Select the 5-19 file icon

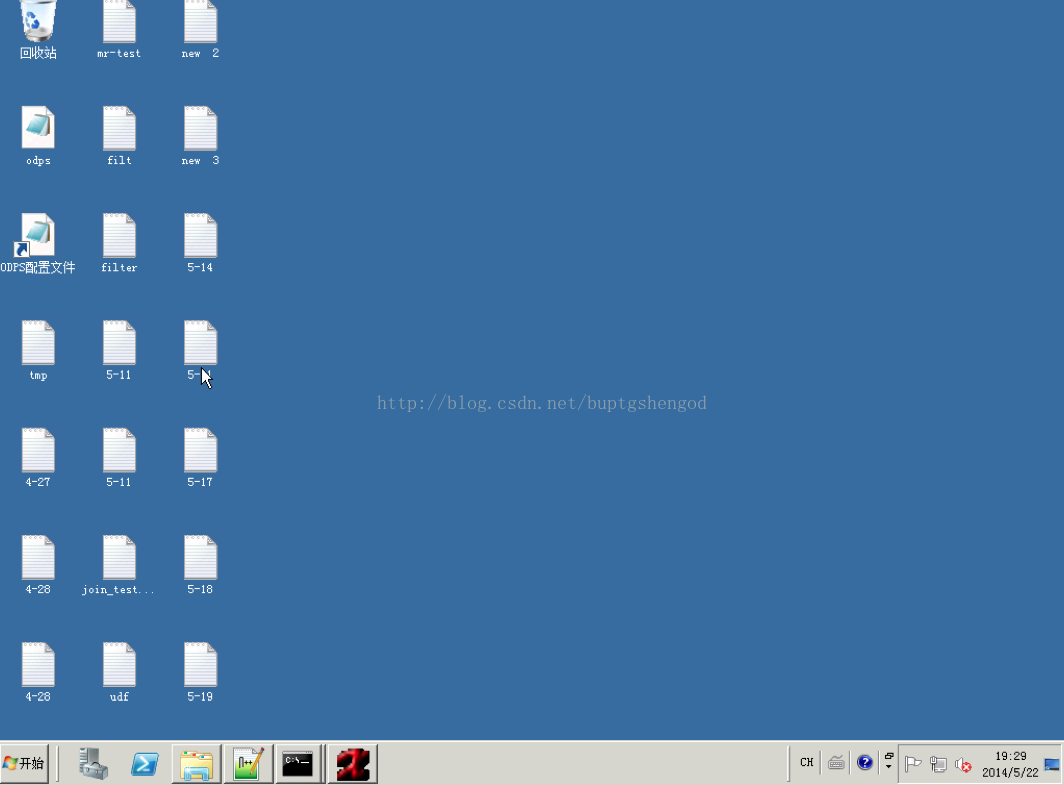[x=200, y=672]
